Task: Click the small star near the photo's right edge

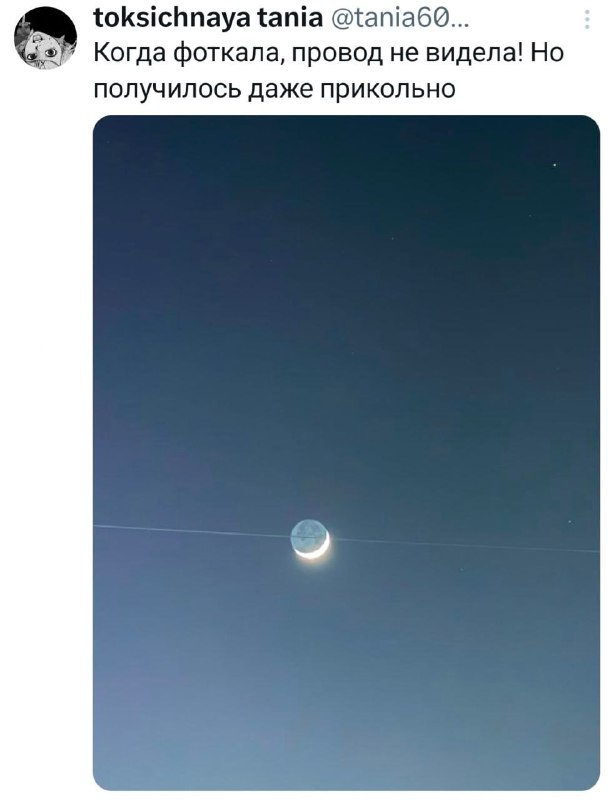Action: pyautogui.click(x=571, y=522)
